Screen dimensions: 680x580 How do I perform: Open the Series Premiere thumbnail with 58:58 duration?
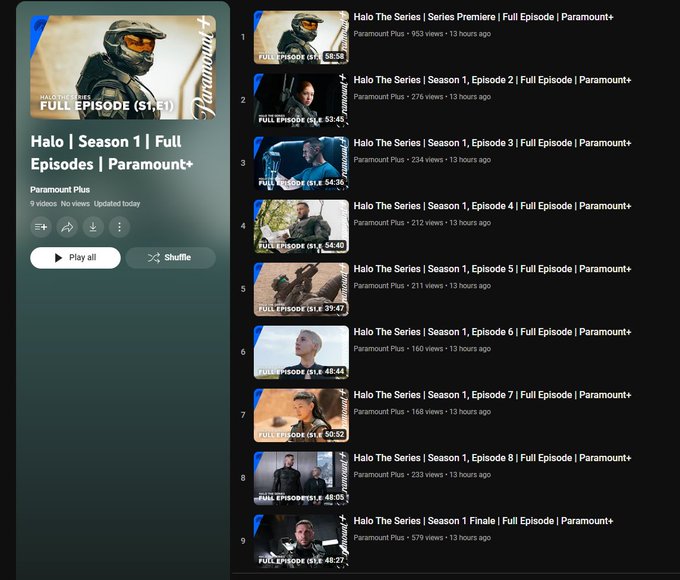pyautogui.click(x=301, y=37)
